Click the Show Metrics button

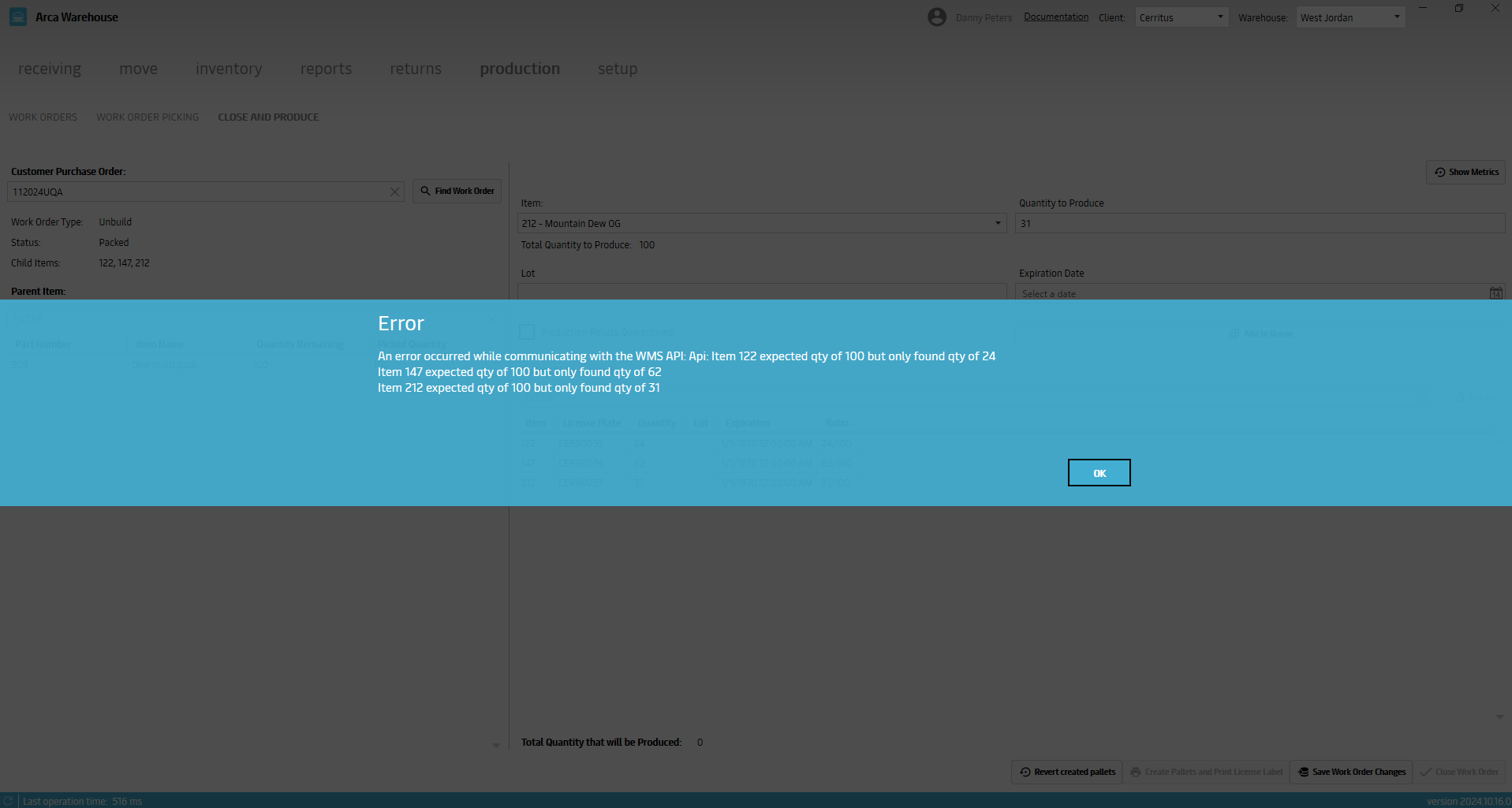[x=1465, y=172]
